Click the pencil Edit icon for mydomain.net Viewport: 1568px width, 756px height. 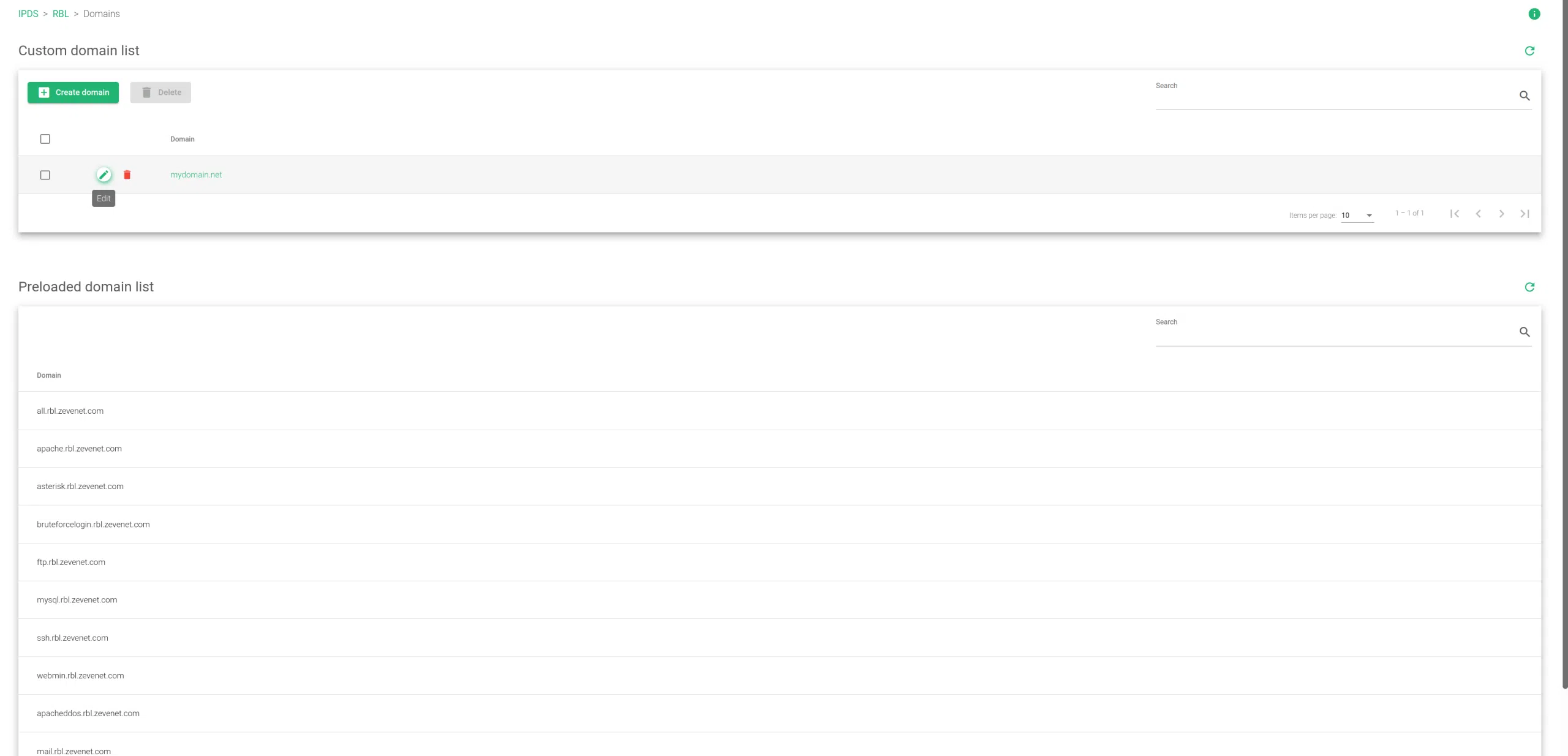[104, 175]
